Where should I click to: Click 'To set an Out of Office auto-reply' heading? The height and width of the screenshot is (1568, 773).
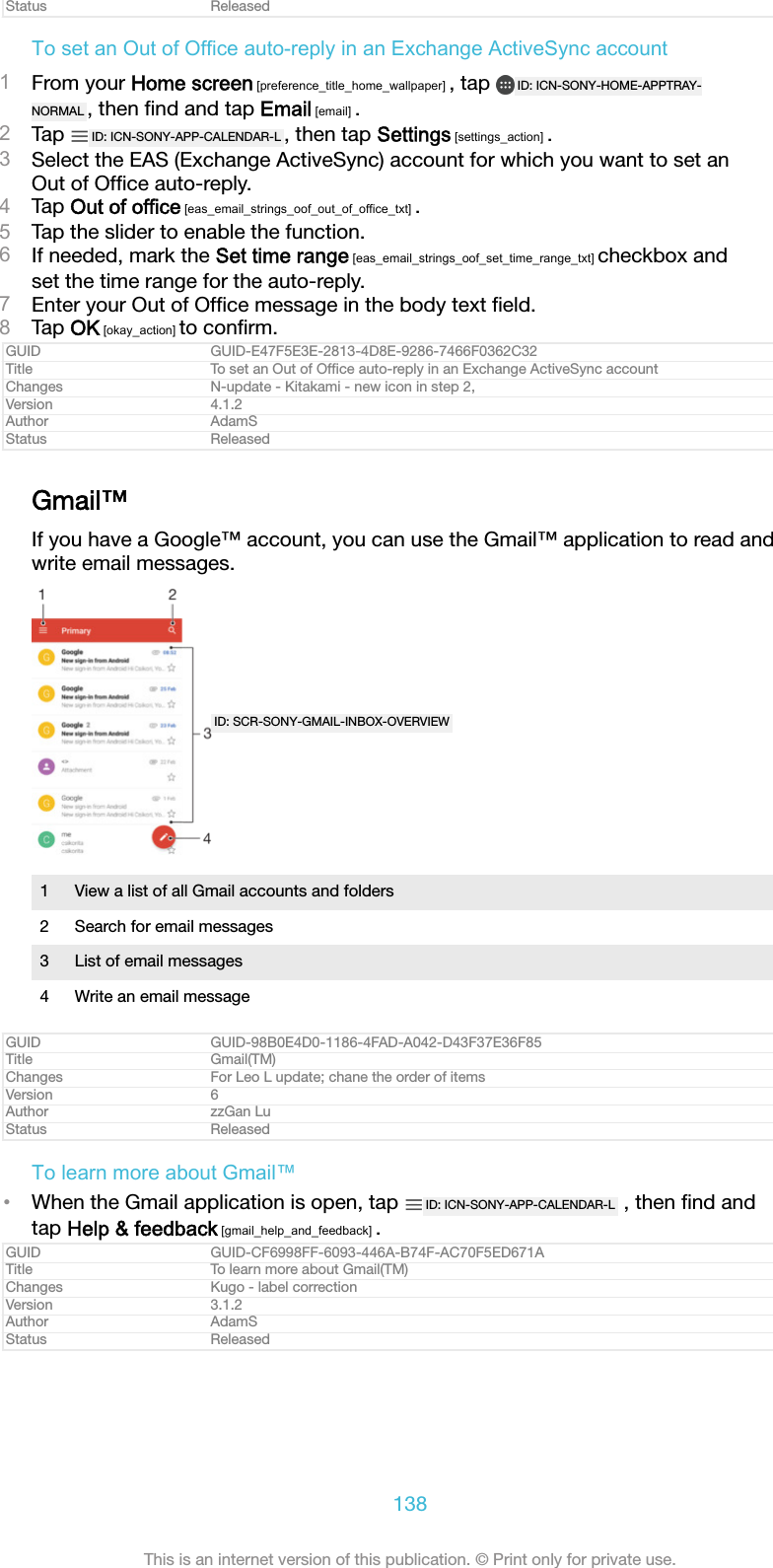tap(349, 49)
